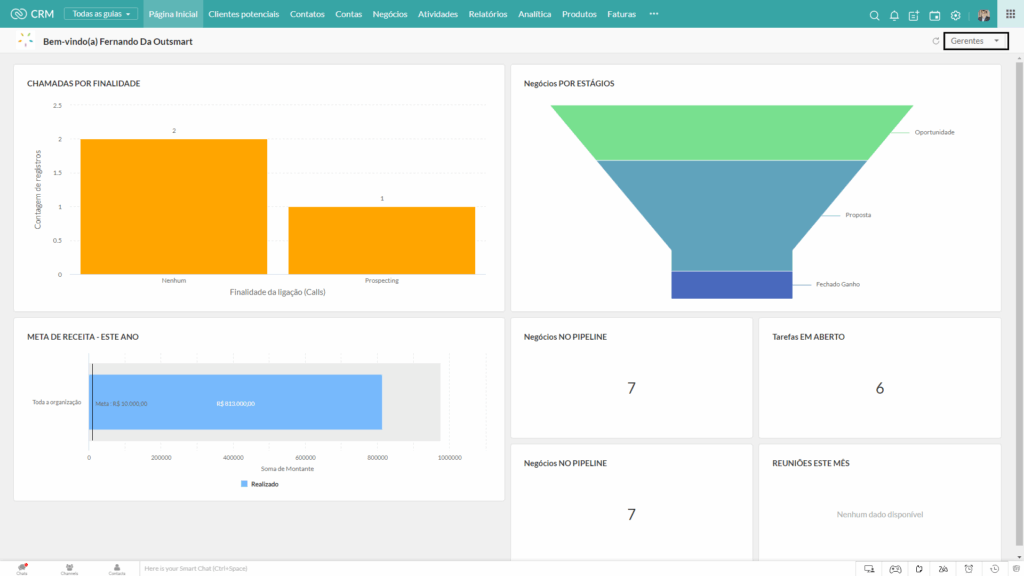This screenshot has height=576, width=1024.
Task: Click the blue revenue progress bar
Action: tap(236, 402)
